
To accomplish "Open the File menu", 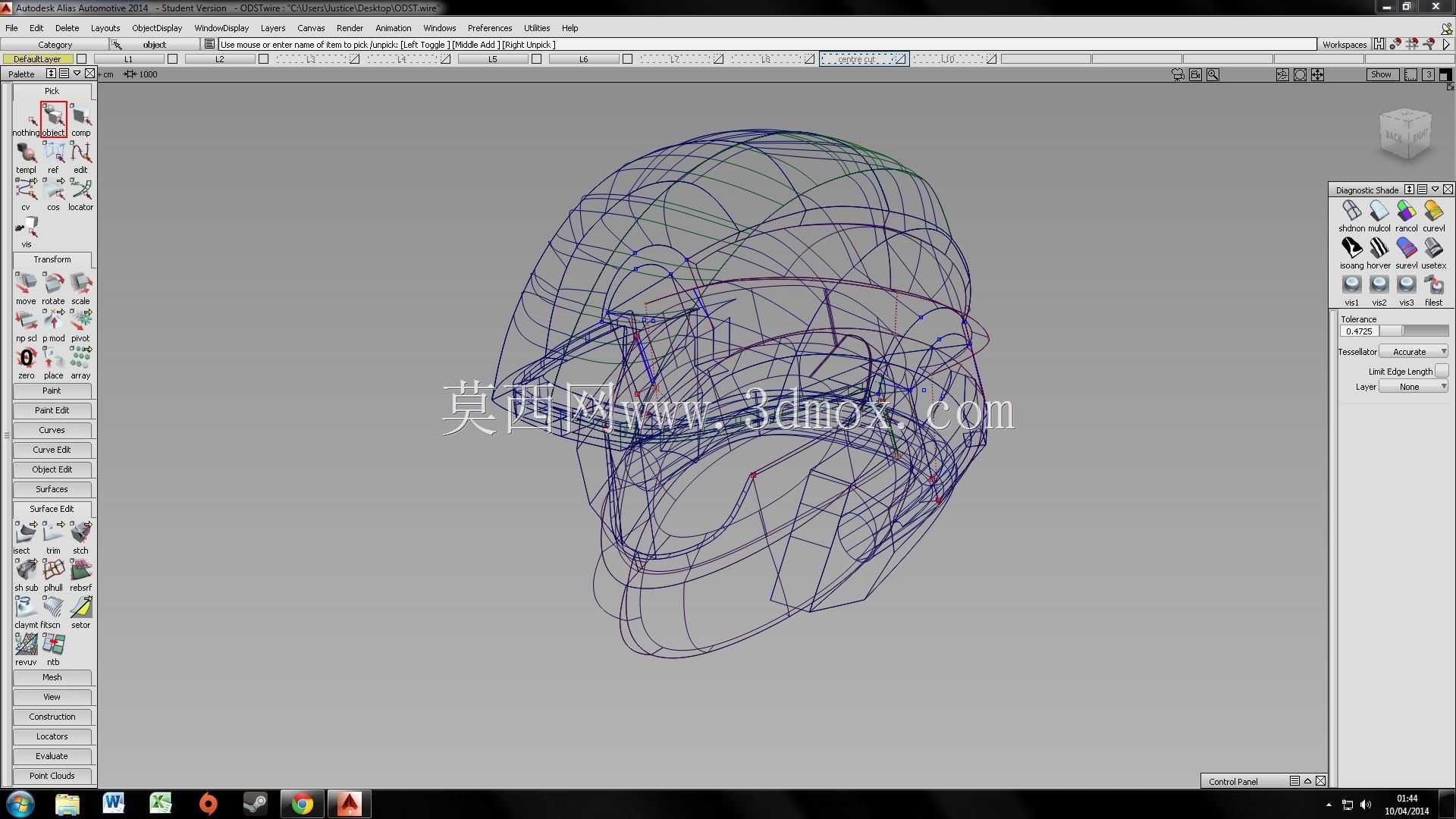I will [11, 28].
